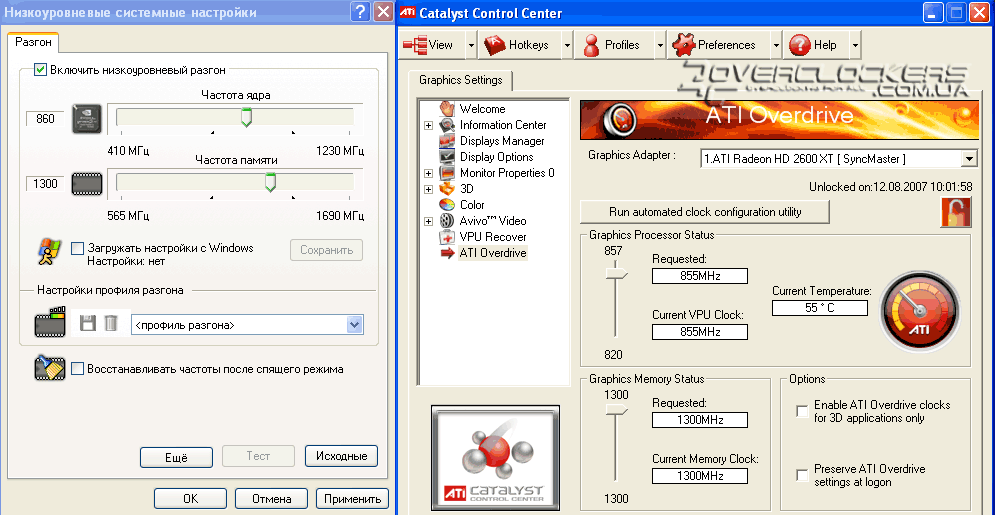
Task: Open the Graphics Adapter dropdown
Action: click(968, 159)
